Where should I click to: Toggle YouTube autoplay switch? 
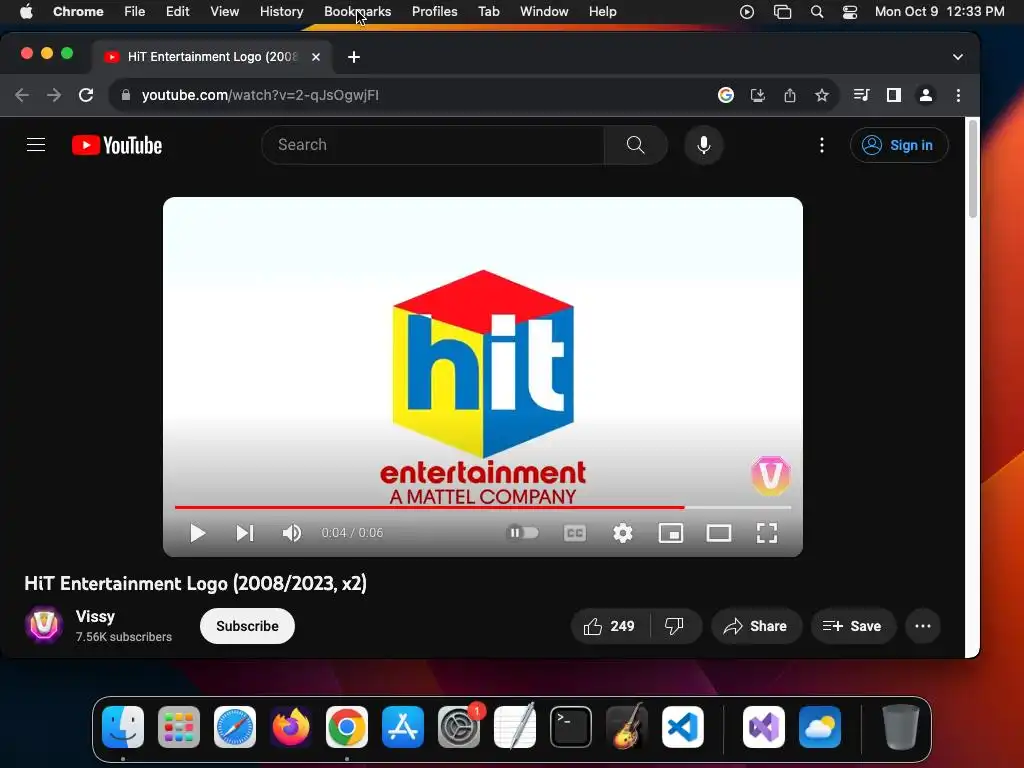522,533
